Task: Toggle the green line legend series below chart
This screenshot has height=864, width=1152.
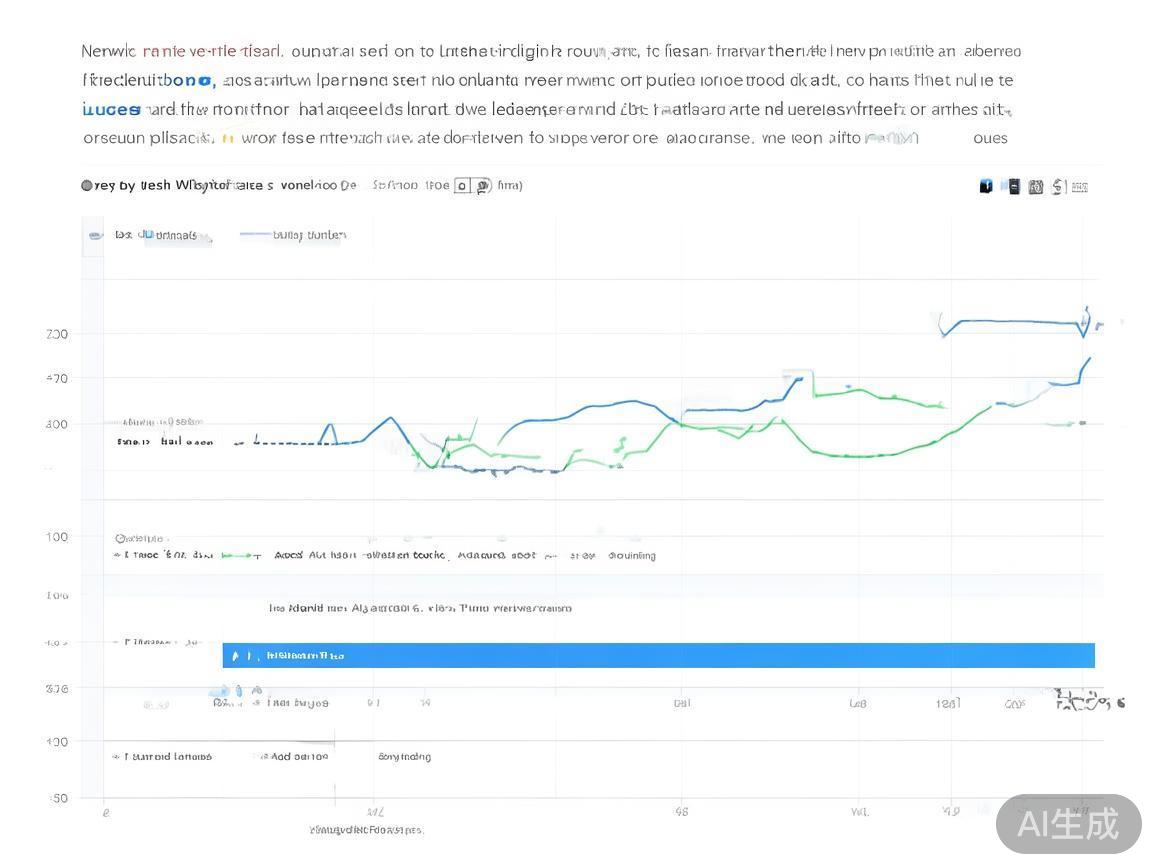Action: tap(240, 555)
